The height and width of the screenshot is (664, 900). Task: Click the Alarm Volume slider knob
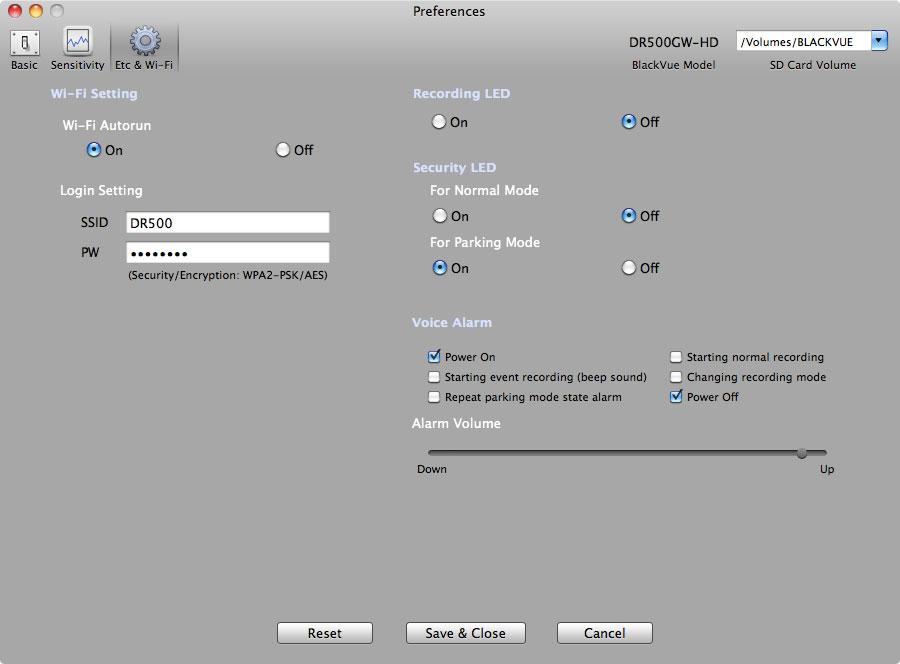[x=802, y=453]
